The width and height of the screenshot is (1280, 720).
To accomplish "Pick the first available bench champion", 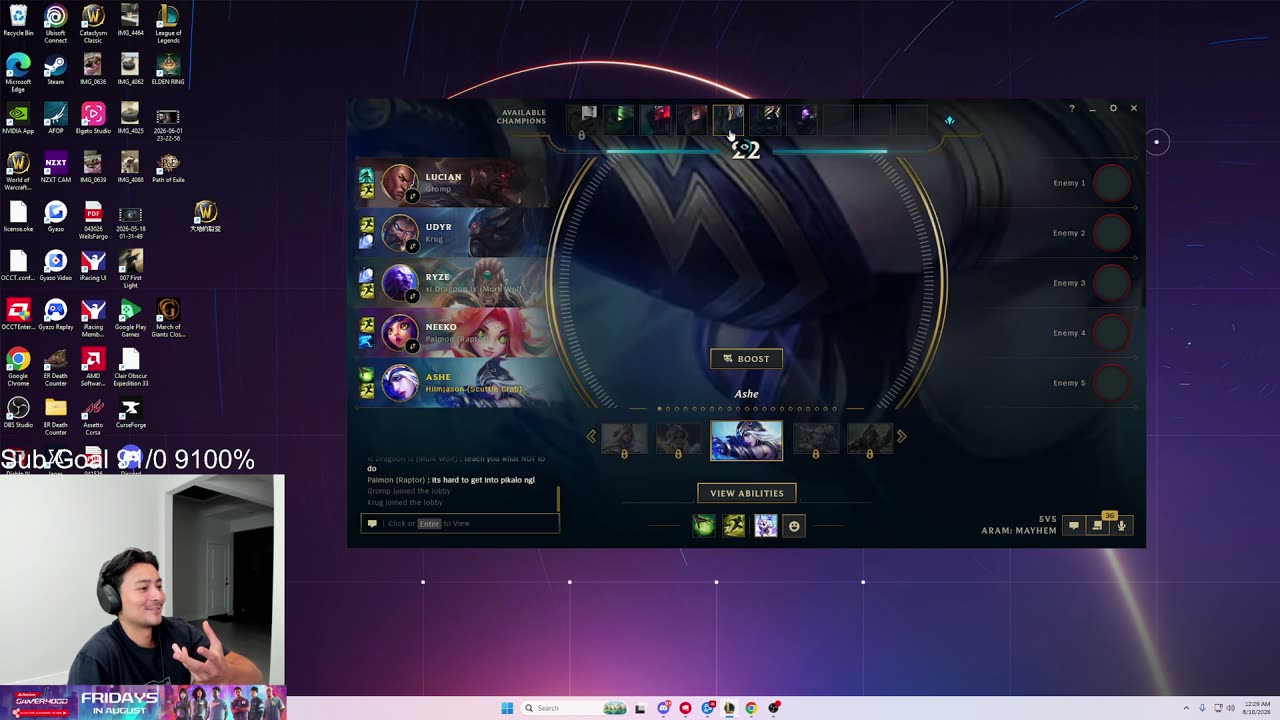I will click(x=582, y=120).
